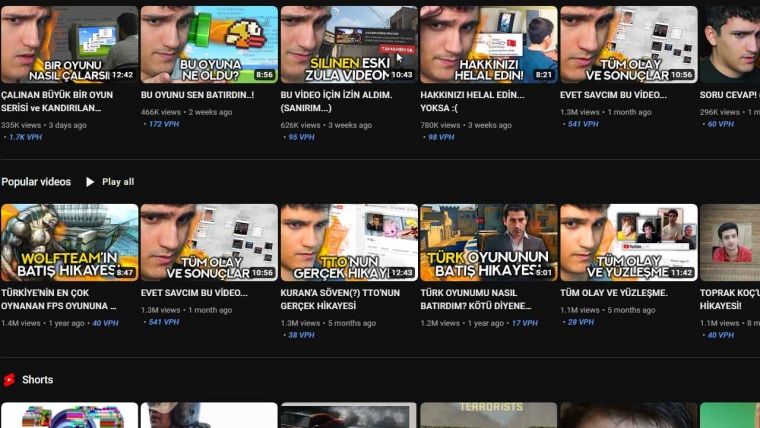Click the 11:42 duration badge

click(x=681, y=272)
